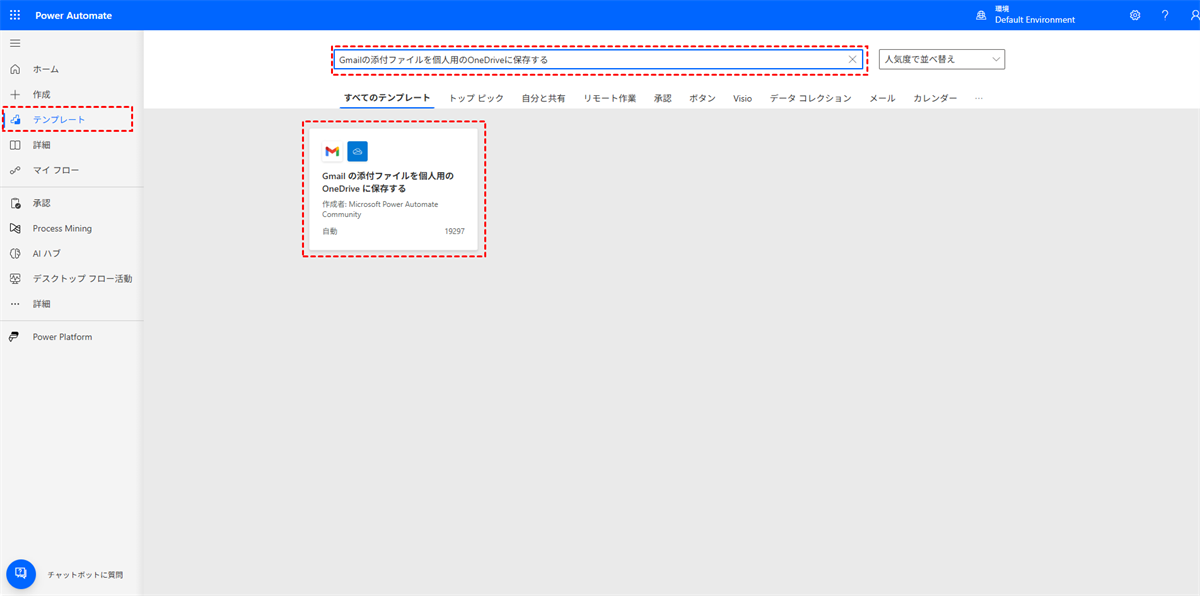Viewport: 1200px width, 596px height.
Task: Select the トップ ピック tab
Action: [x=477, y=98]
